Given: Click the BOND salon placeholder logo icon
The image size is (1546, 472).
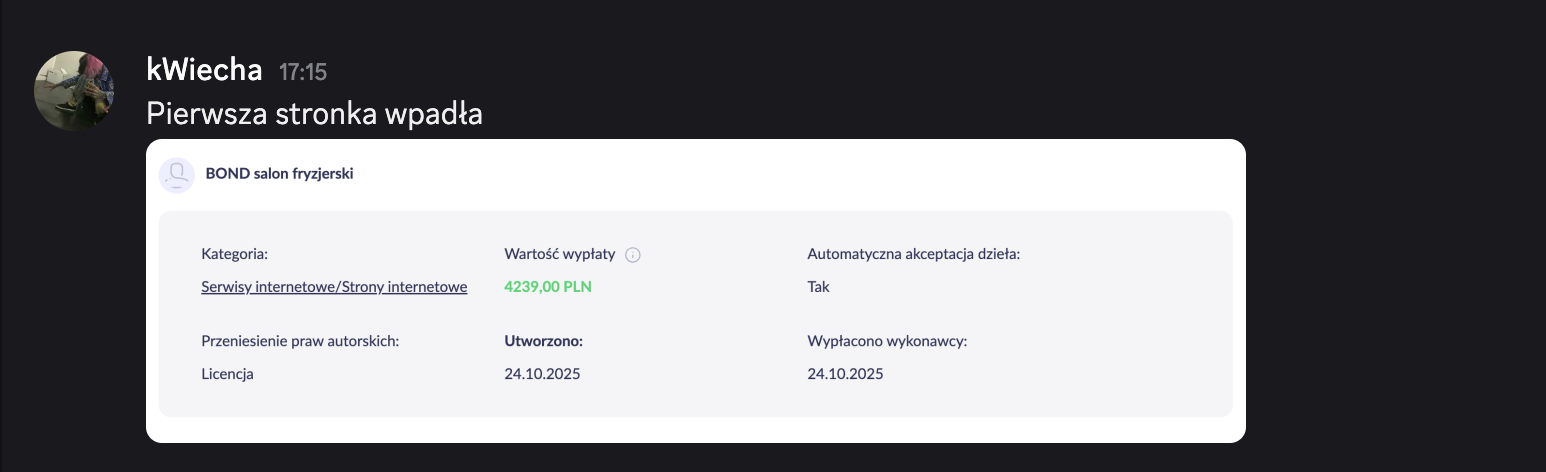Looking at the screenshot, I should [177, 175].
